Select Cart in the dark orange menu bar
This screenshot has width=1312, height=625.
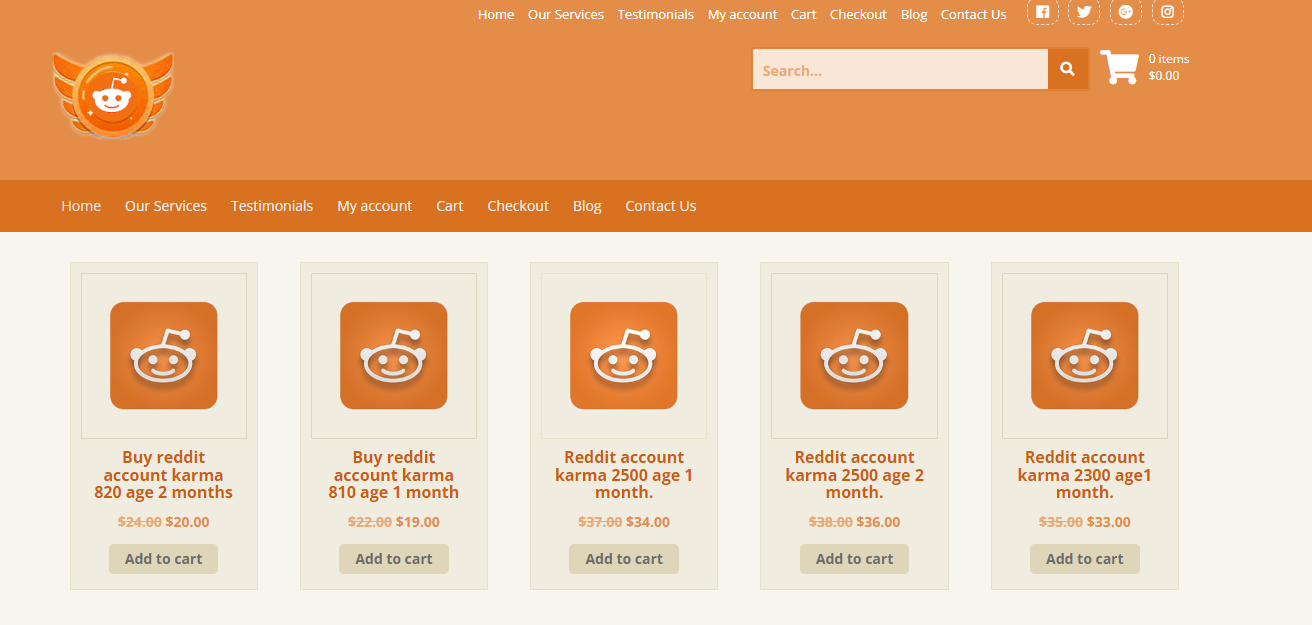450,206
